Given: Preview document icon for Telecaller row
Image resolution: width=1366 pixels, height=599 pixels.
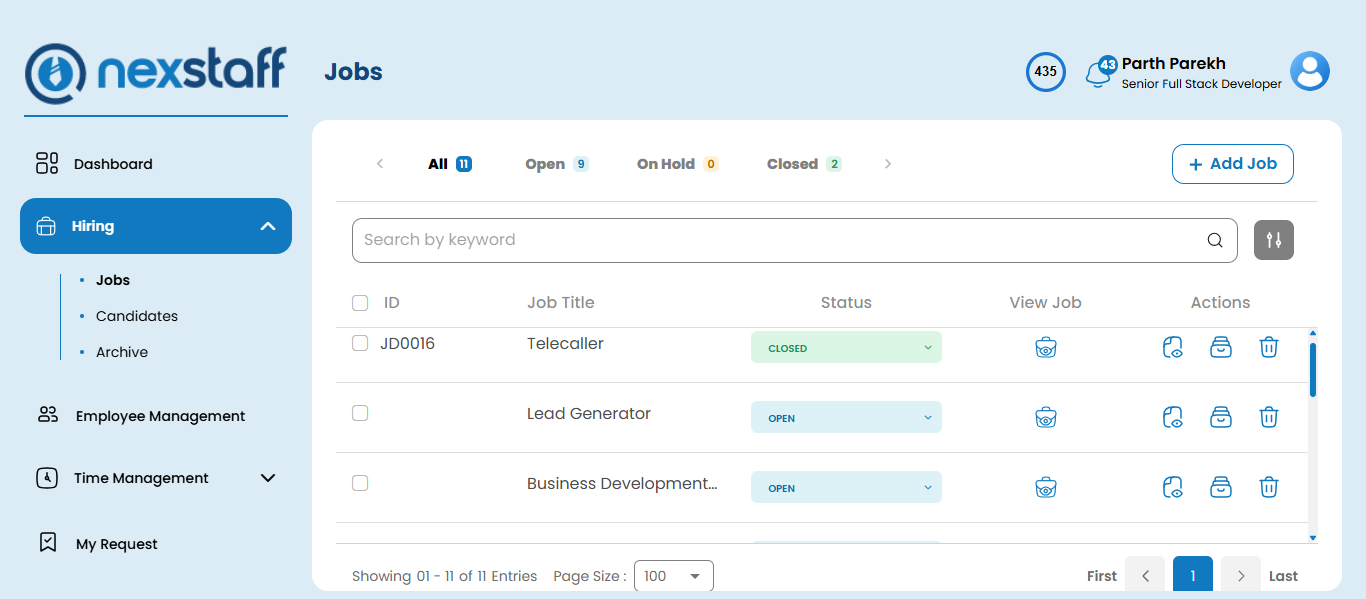Looking at the screenshot, I should pos(1173,347).
